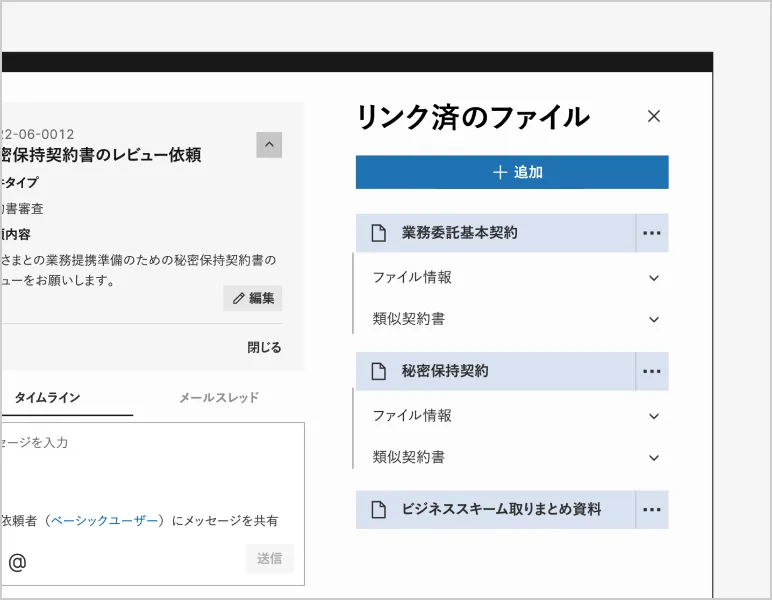Collapse the request details with chevron-up button
Image resolution: width=772 pixels, height=600 pixels.
(269, 145)
